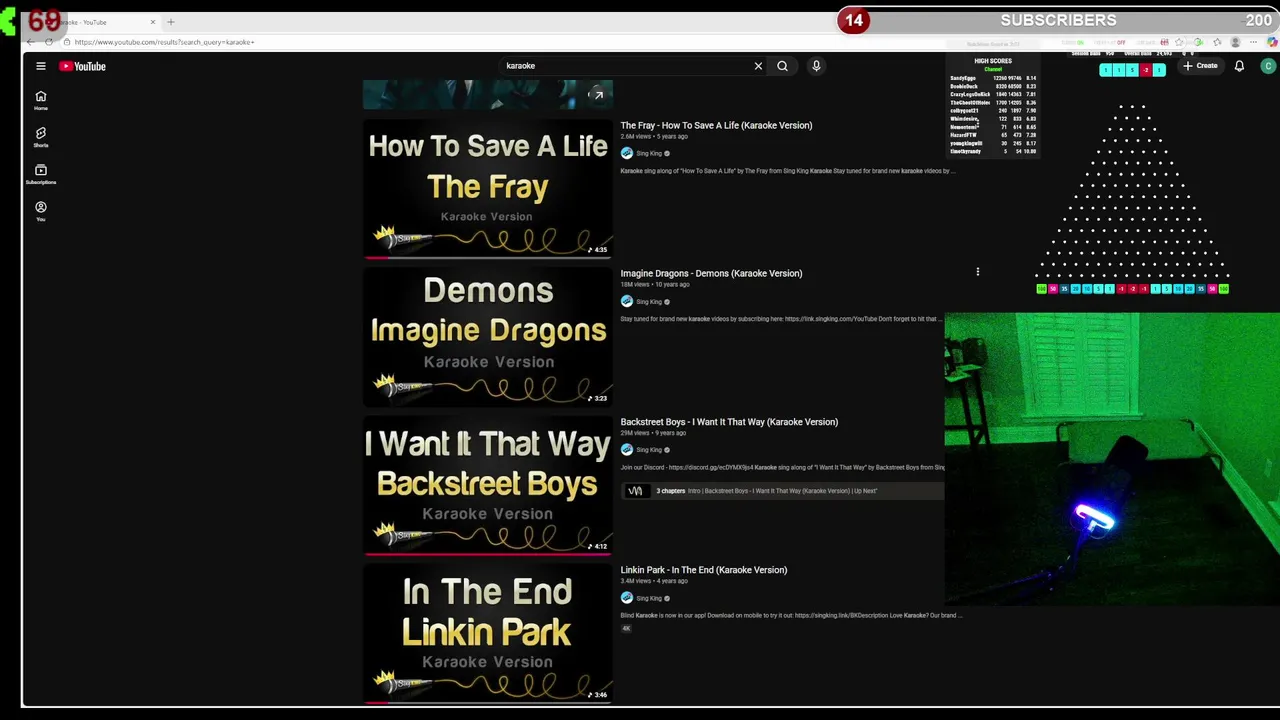
Task: Click the Create button
Action: [1200, 66]
